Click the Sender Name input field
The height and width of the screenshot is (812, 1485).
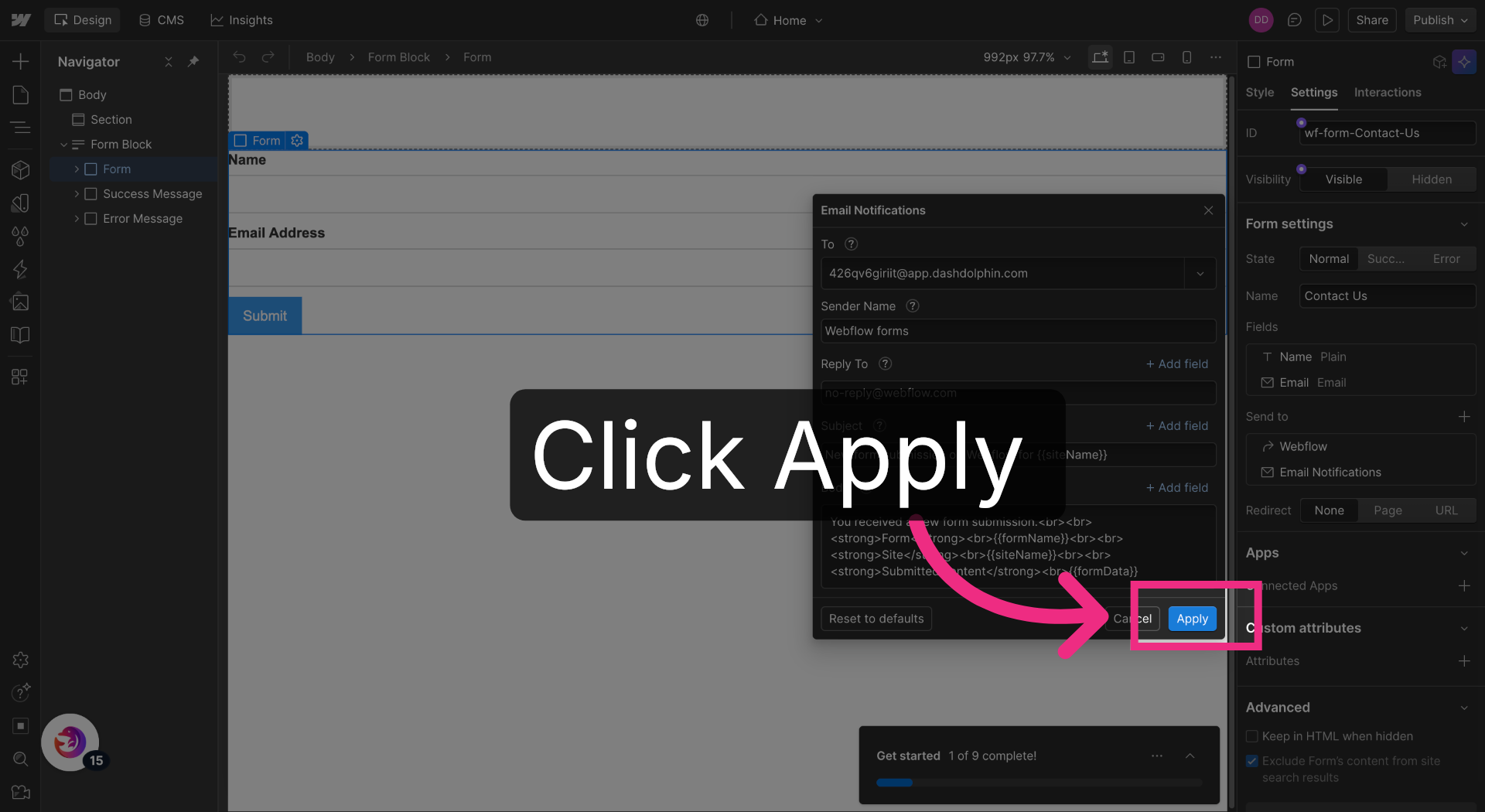coord(1018,331)
